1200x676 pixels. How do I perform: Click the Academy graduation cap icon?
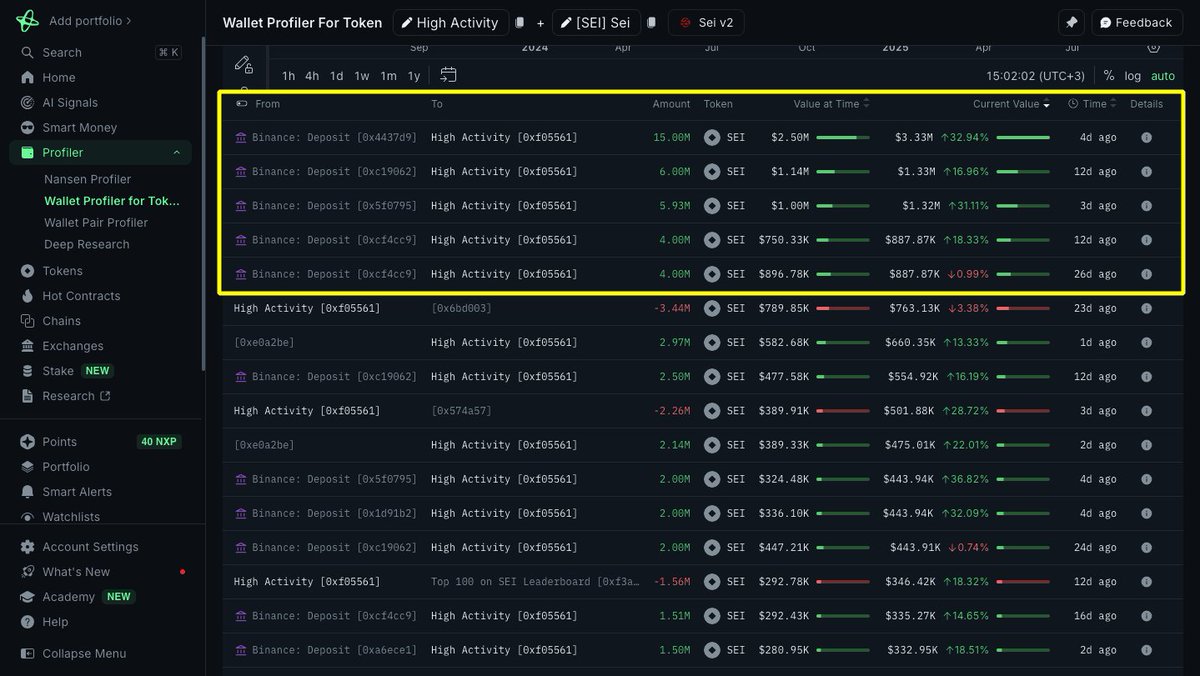click(27, 597)
